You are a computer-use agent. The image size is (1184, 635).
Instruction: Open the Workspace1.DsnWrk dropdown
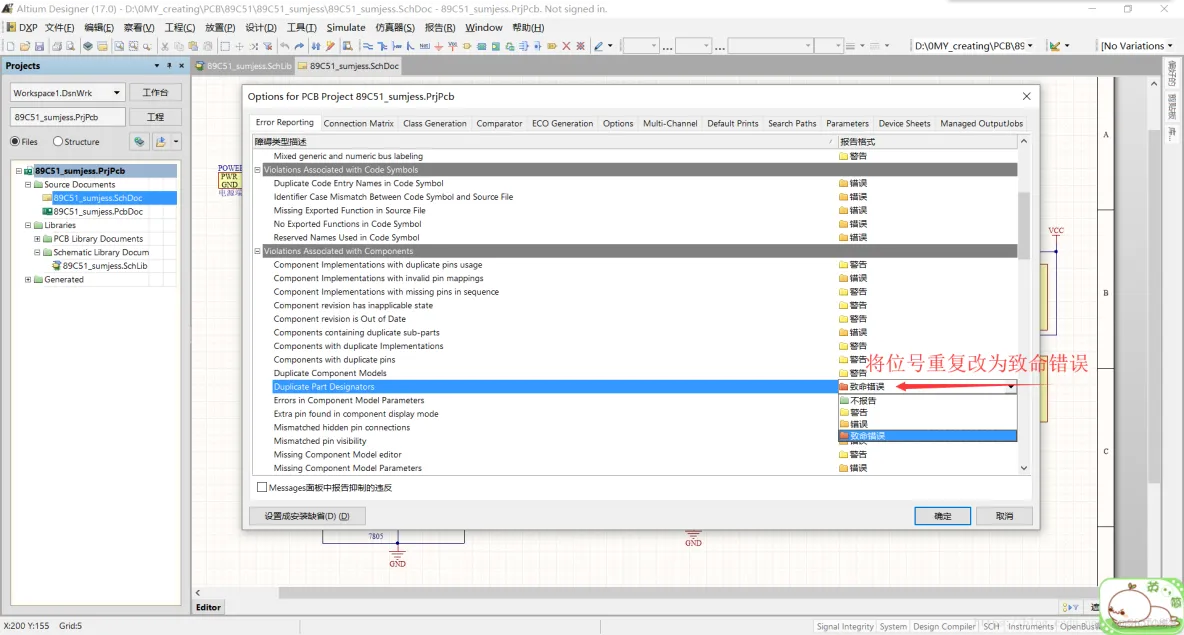(x=116, y=93)
